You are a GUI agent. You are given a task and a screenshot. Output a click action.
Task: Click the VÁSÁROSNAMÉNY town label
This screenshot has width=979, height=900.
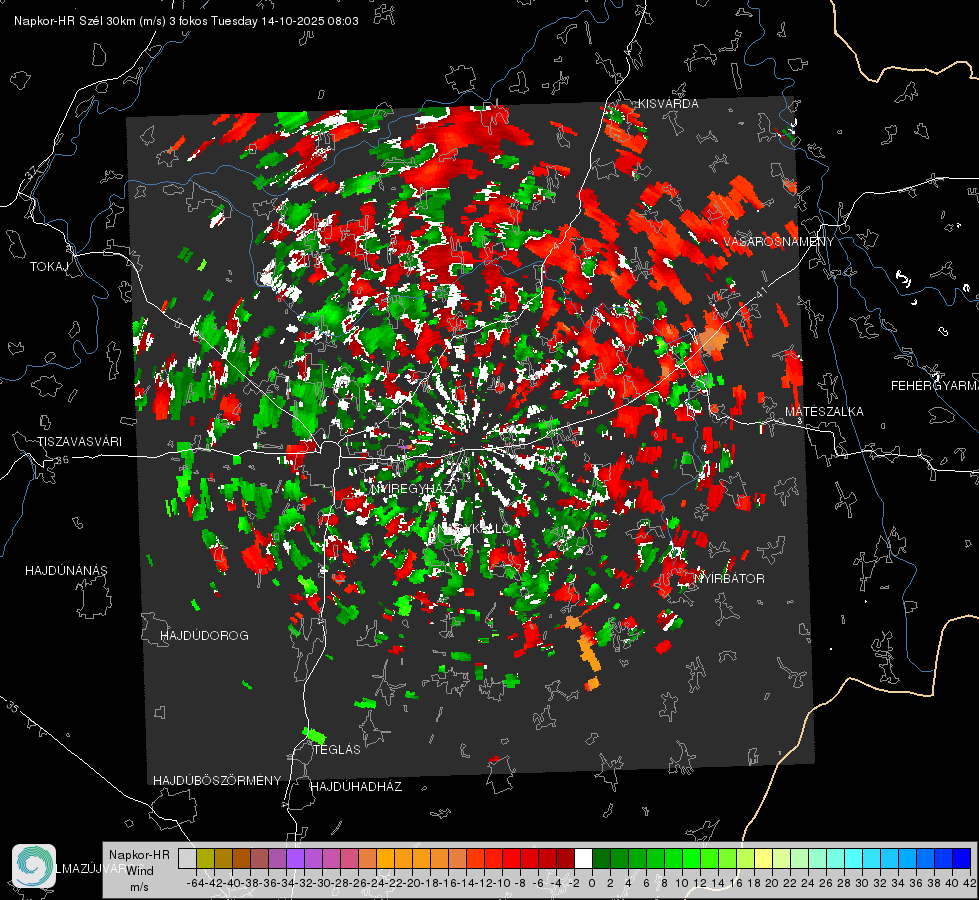[x=779, y=242]
